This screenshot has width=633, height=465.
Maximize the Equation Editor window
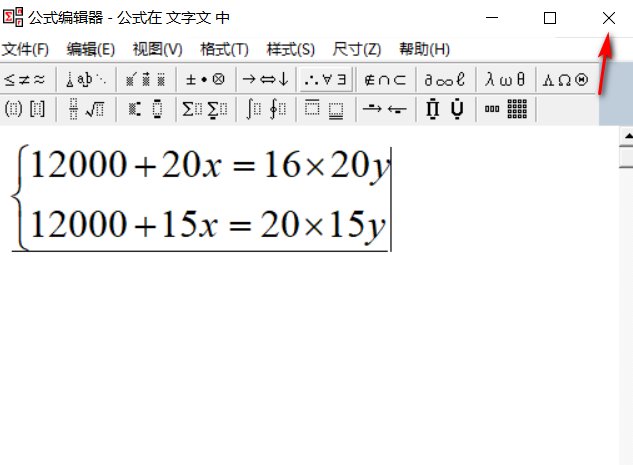(x=550, y=18)
